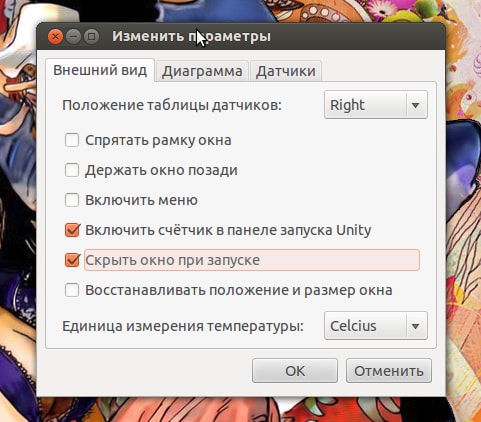481x422 pixels.
Task: Expand the Celcius temperature unit dropdown
Action: click(376, 326)
